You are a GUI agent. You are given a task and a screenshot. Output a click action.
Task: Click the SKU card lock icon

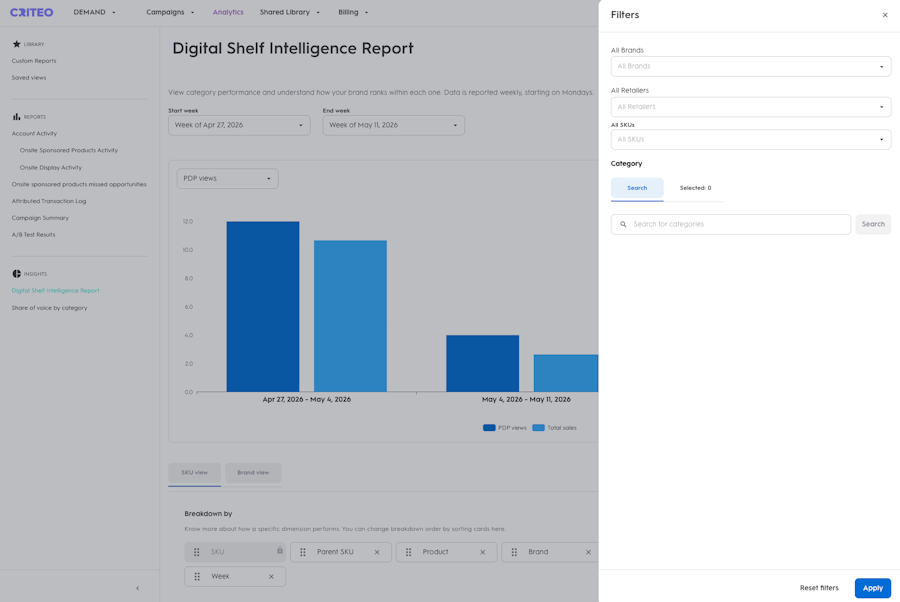tap(280, 550)
